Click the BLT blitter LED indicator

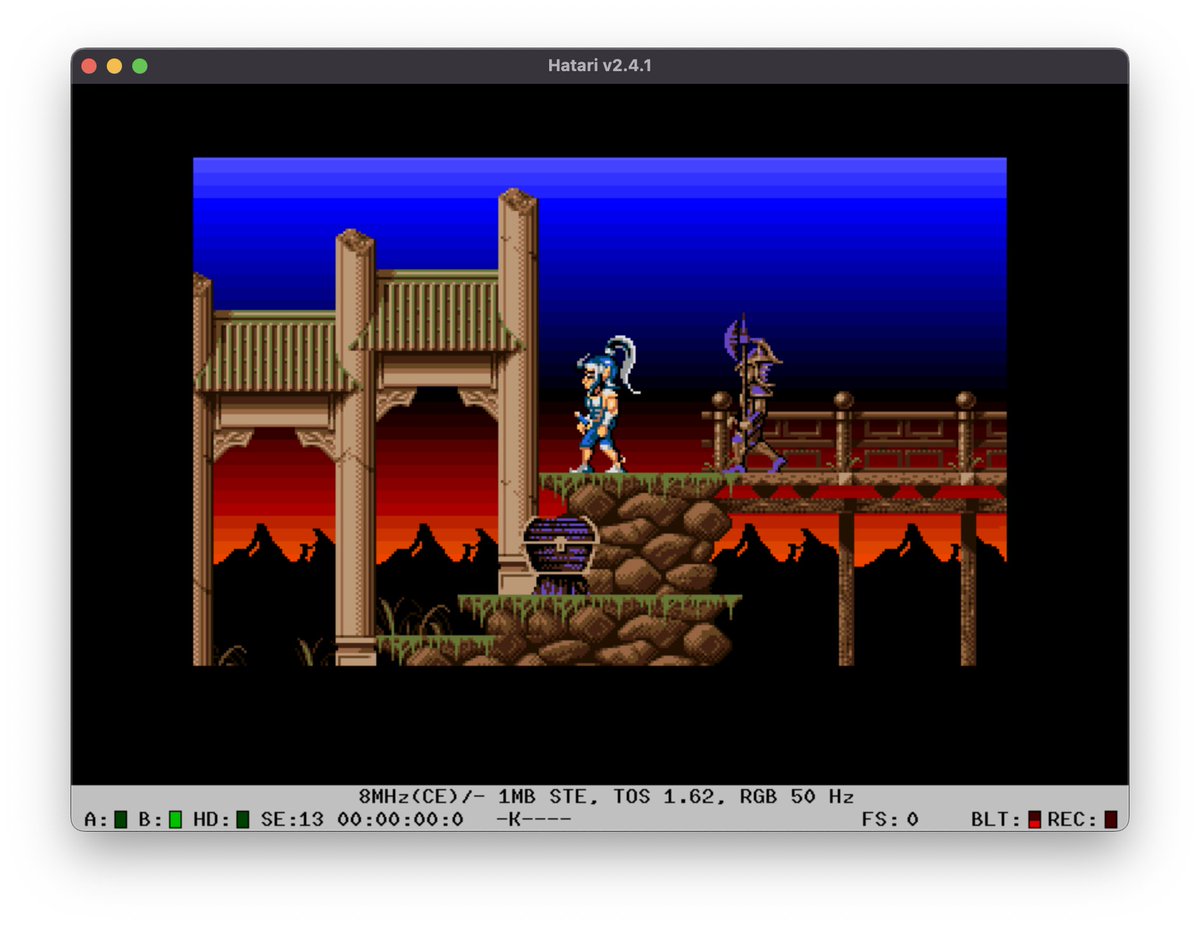(x=1034, y=820)
